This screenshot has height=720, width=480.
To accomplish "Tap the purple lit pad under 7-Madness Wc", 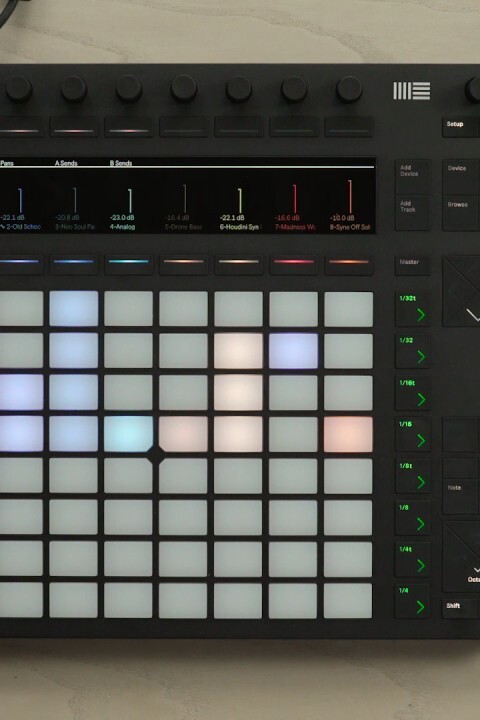I will click(x=294, y=351).
